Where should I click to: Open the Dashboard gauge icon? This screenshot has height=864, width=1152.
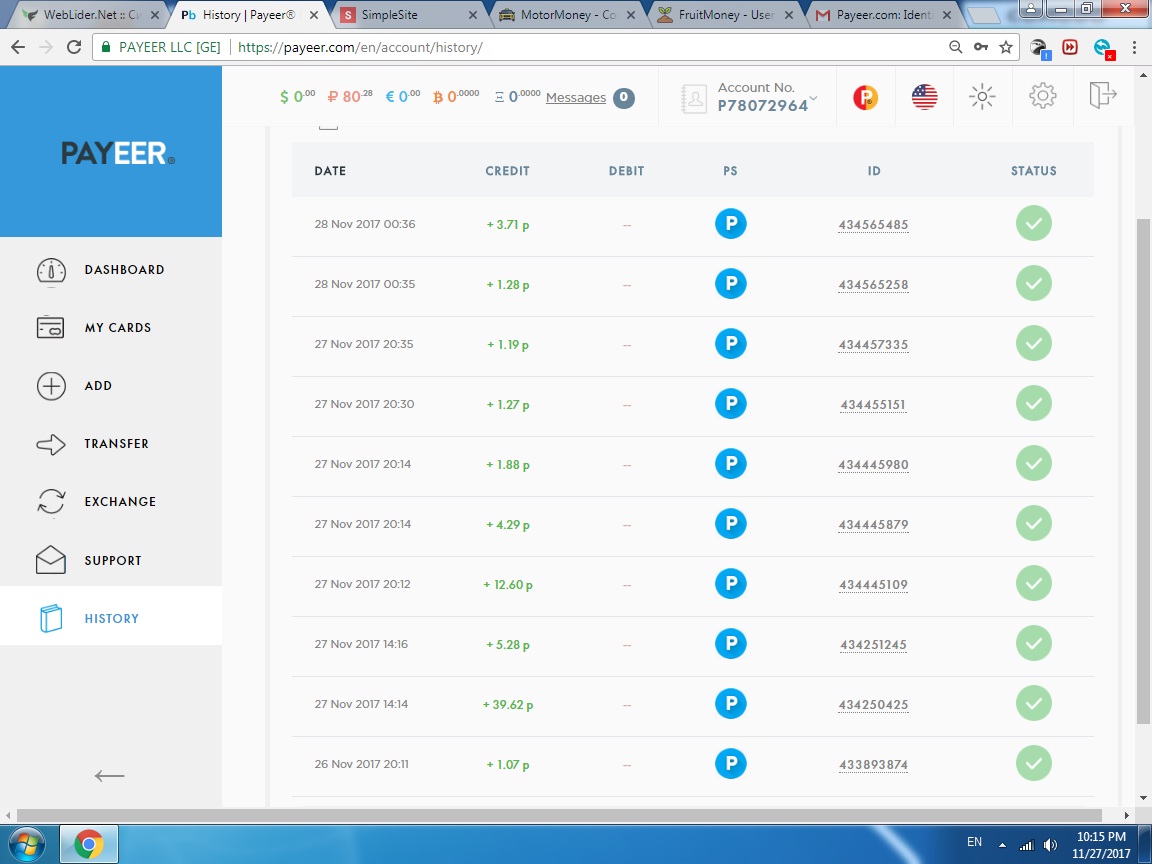(x=51, y=271)
